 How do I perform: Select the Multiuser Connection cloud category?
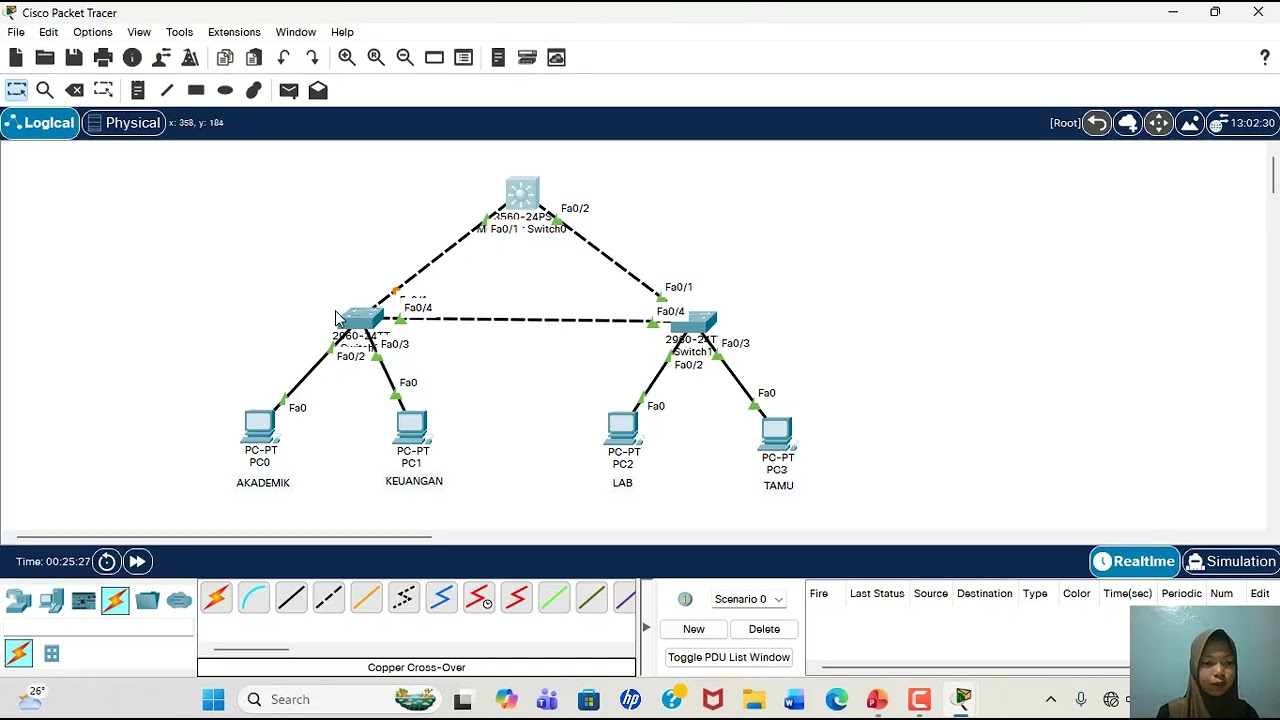coord(179,601)
